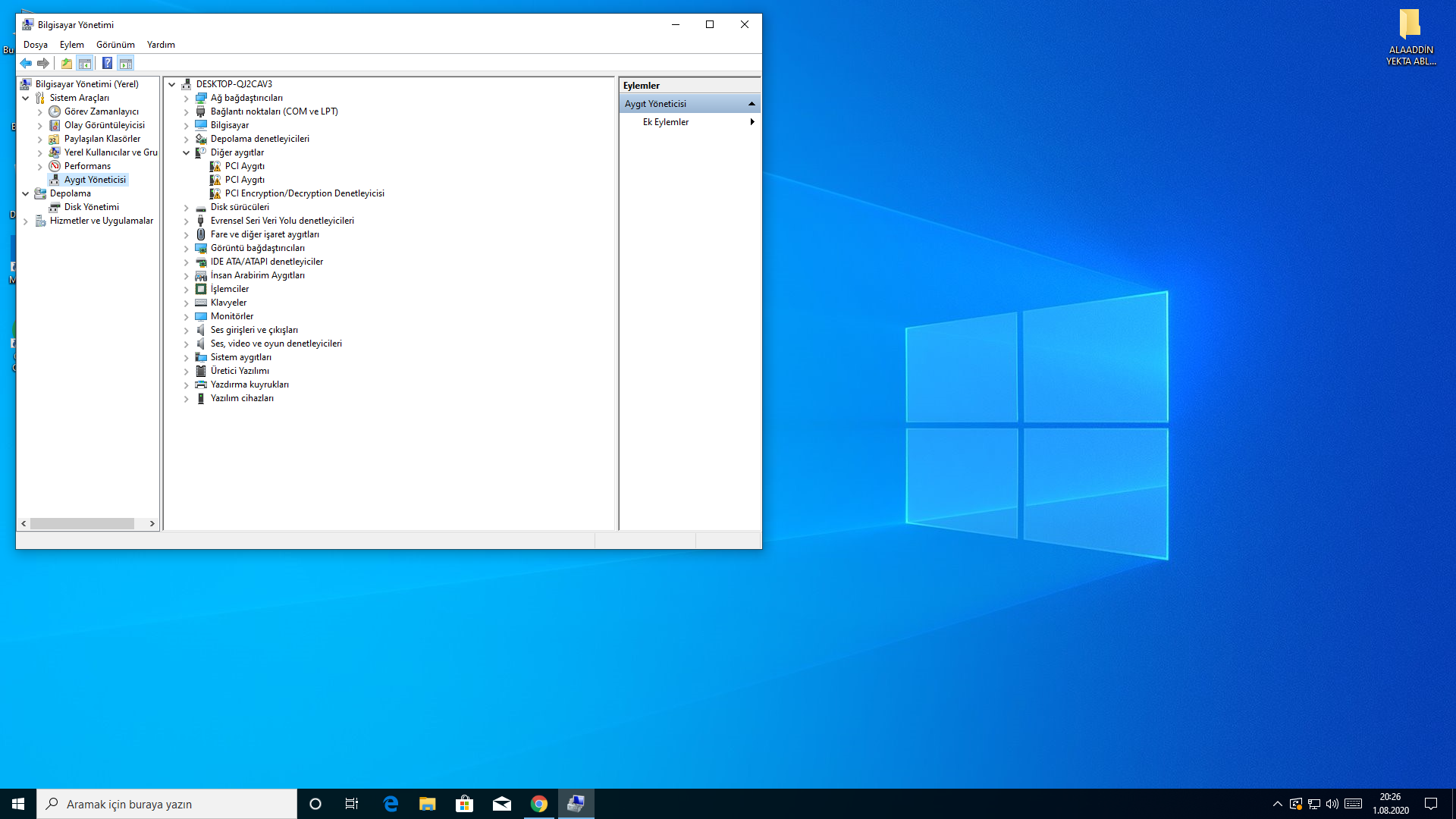Viewport: 1456px width, 819px height.
Task: Click the Forward arrow toolbar icon
Action: 43,64
